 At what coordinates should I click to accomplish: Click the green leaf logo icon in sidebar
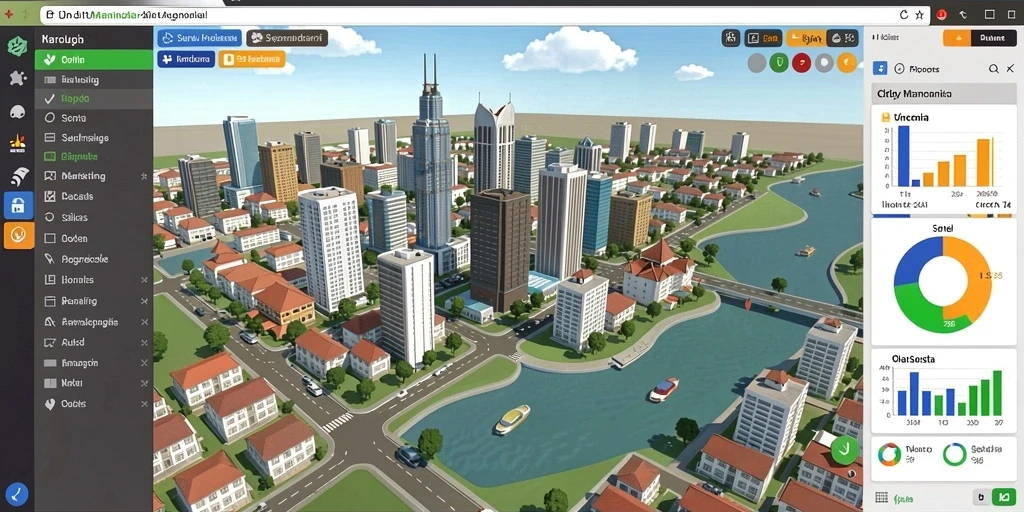[x=16, y=46]
